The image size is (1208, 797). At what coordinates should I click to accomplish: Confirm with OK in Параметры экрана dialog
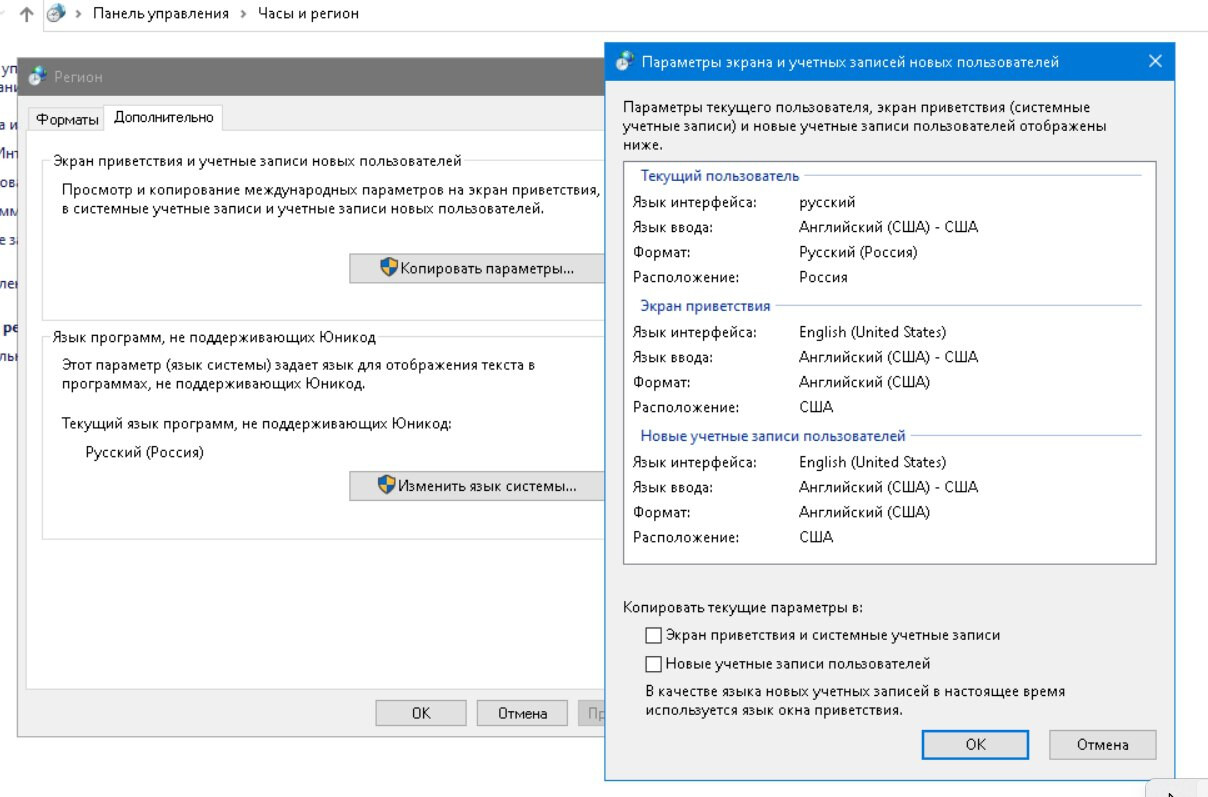[x=975, y=744]
